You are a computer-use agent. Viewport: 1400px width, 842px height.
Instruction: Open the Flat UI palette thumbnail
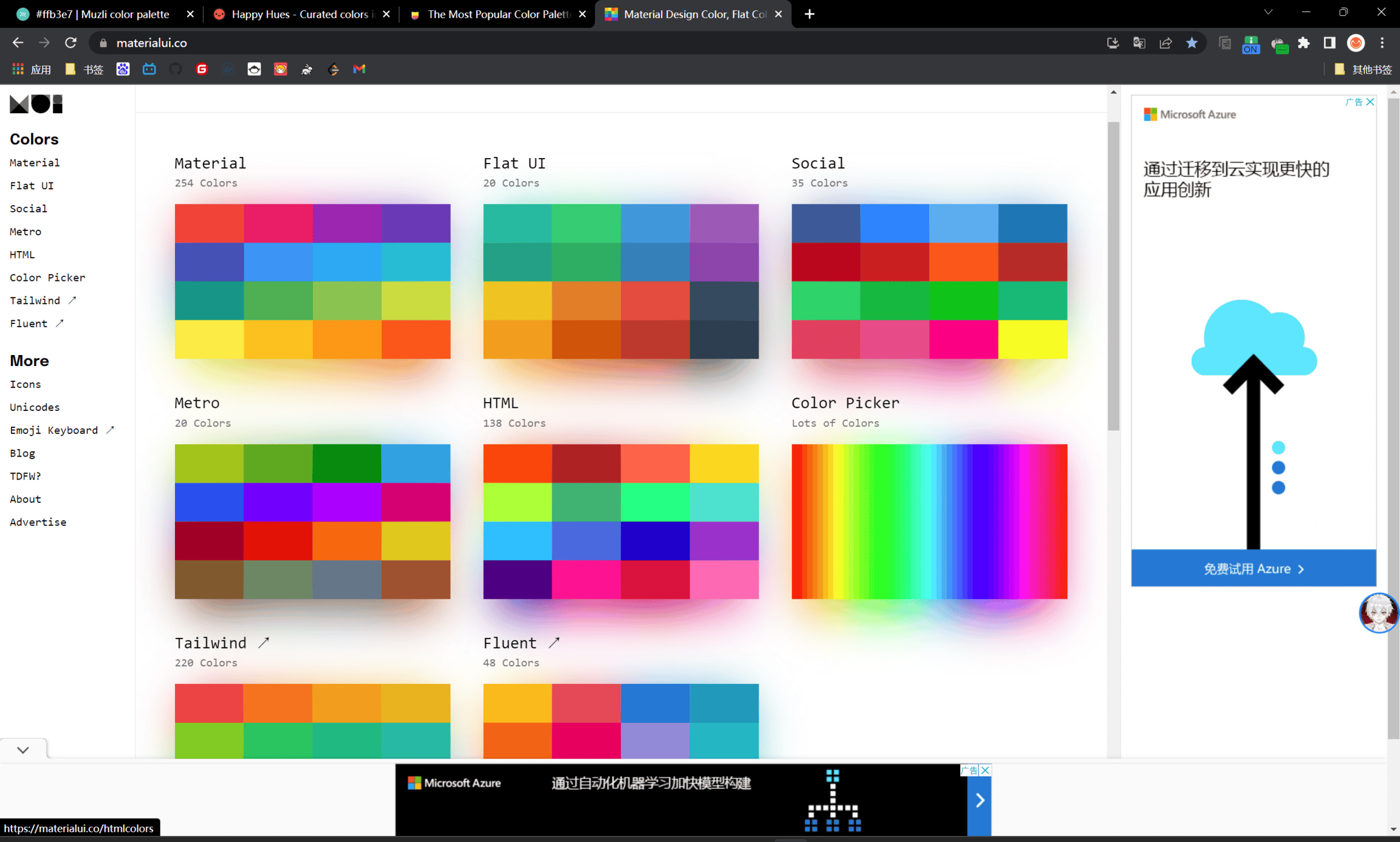tap(620, 281)
